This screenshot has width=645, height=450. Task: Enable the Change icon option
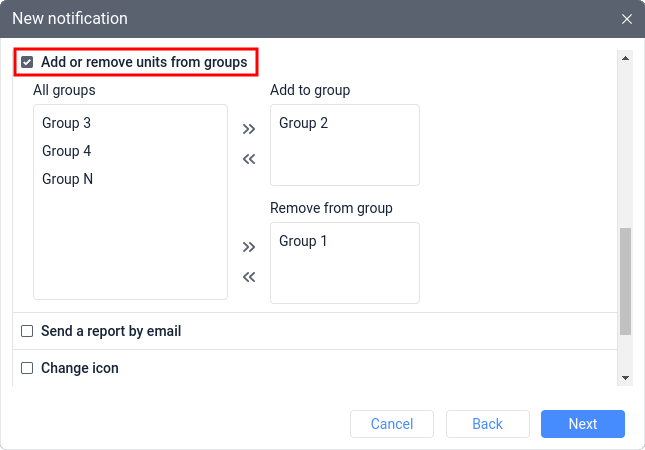pyautogui.click(x=28, y=368)
